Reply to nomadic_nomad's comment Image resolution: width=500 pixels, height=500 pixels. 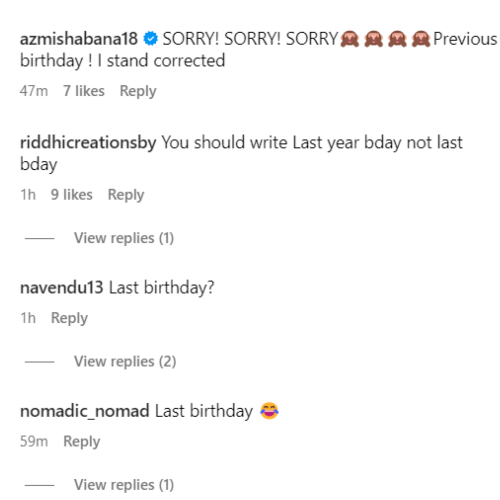(x=82, y=442)
